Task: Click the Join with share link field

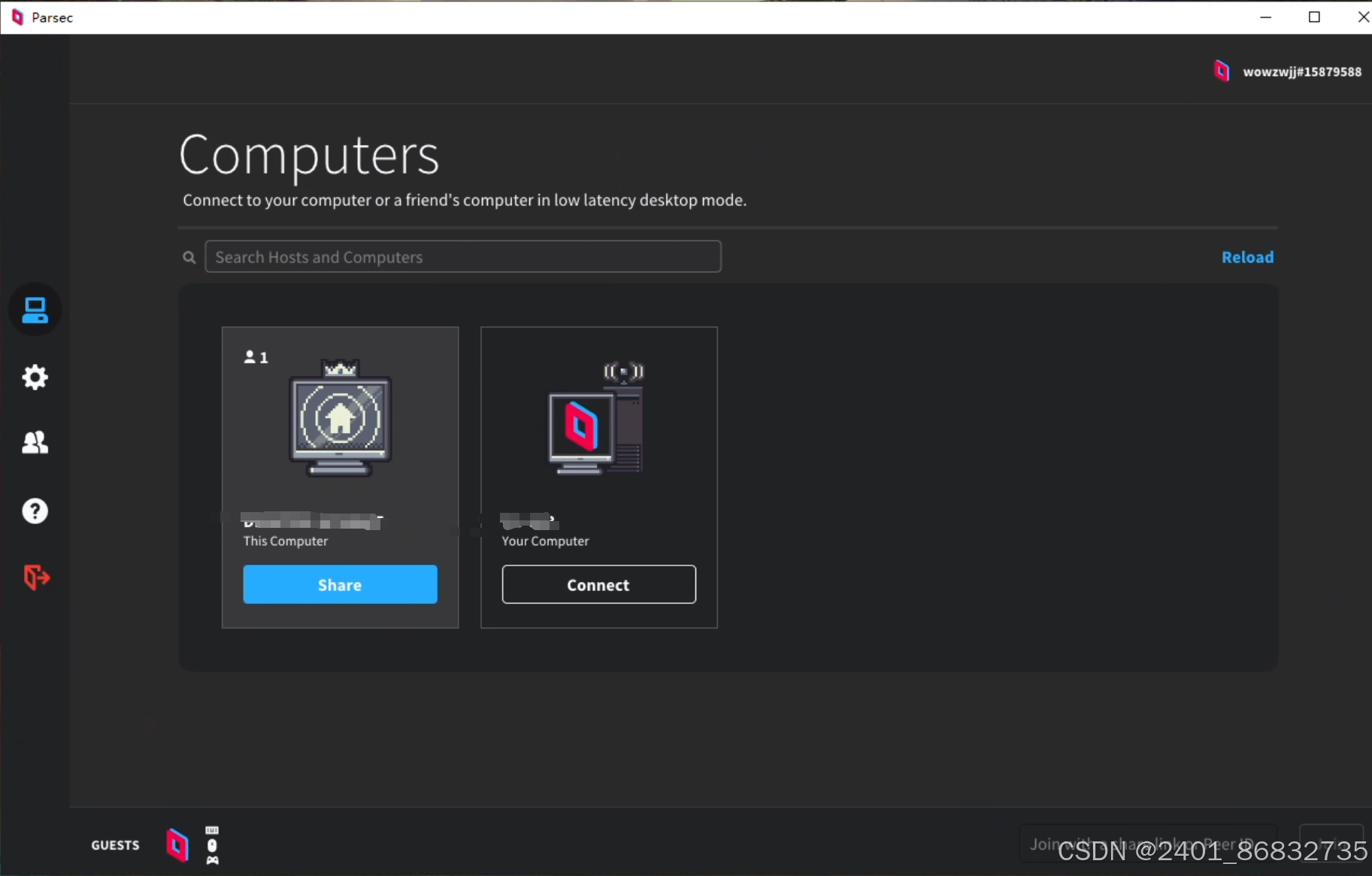Action: [x=1148, y=844]
